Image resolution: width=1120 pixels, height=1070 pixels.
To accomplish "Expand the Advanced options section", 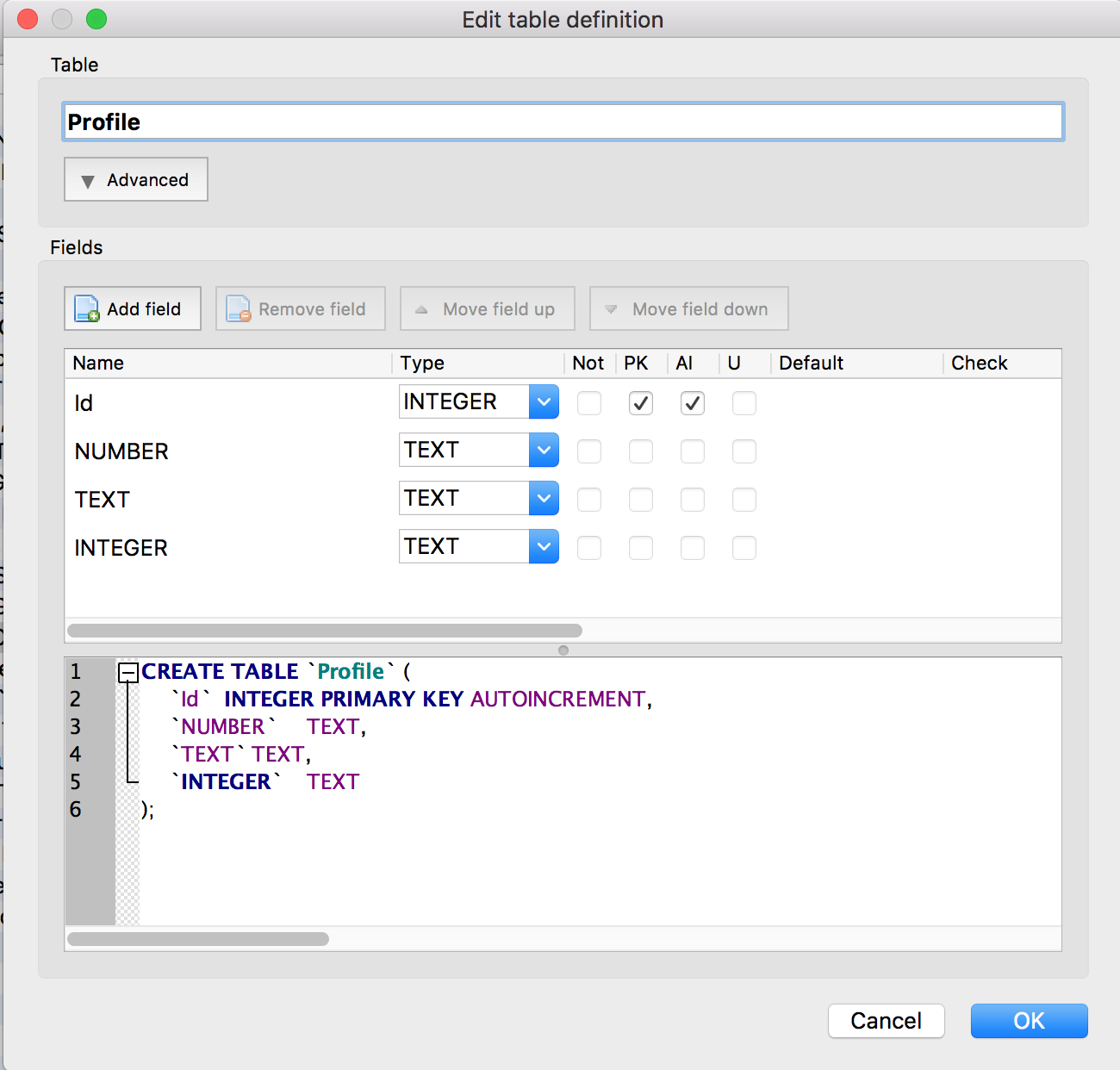I will point(136,179).
